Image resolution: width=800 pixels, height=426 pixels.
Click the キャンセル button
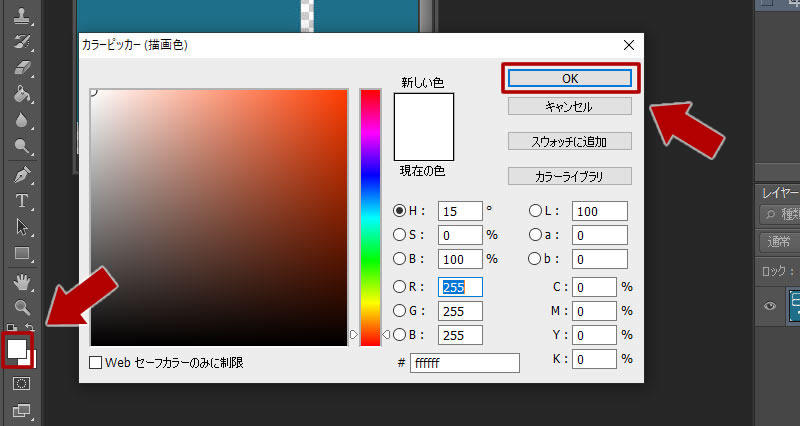[x=570, y=107]
